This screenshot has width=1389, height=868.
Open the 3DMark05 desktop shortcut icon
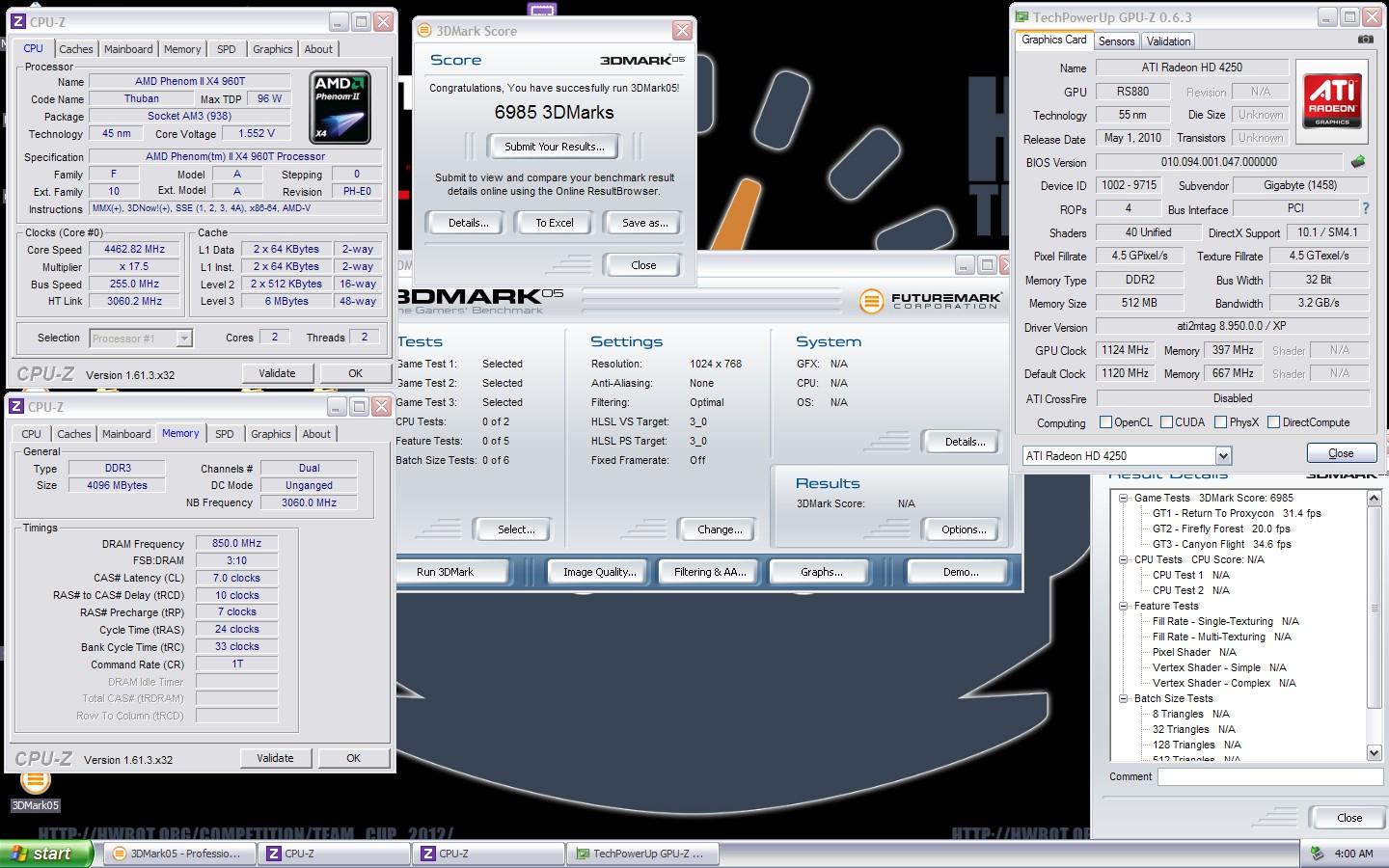36,787
